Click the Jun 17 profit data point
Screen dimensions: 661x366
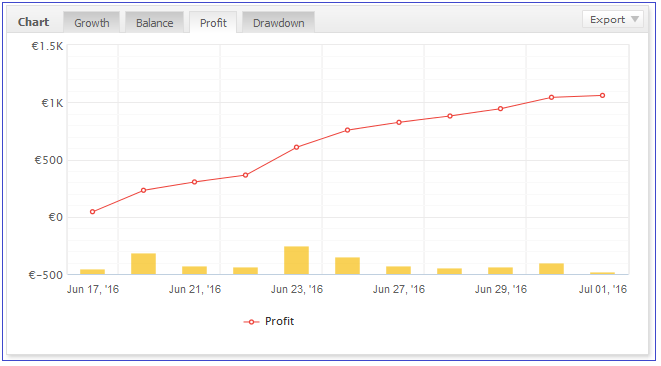coord(92,212)
